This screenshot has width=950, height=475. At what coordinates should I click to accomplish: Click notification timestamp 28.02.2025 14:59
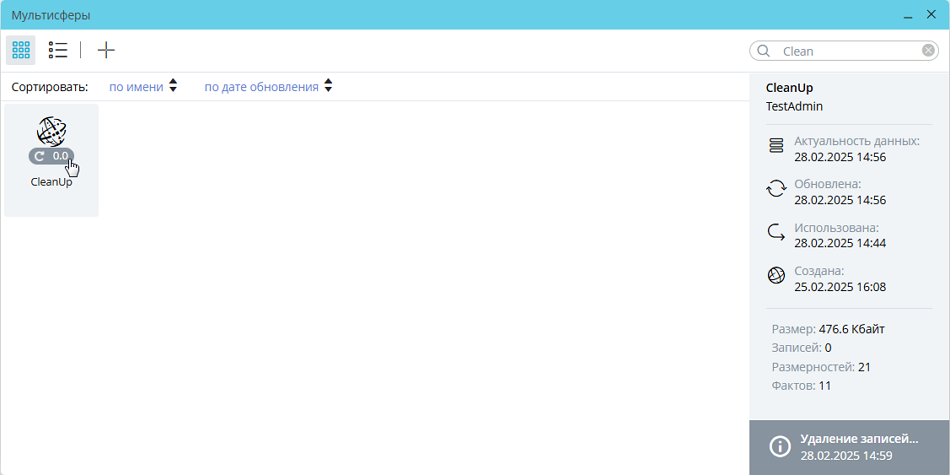[846, 456]
